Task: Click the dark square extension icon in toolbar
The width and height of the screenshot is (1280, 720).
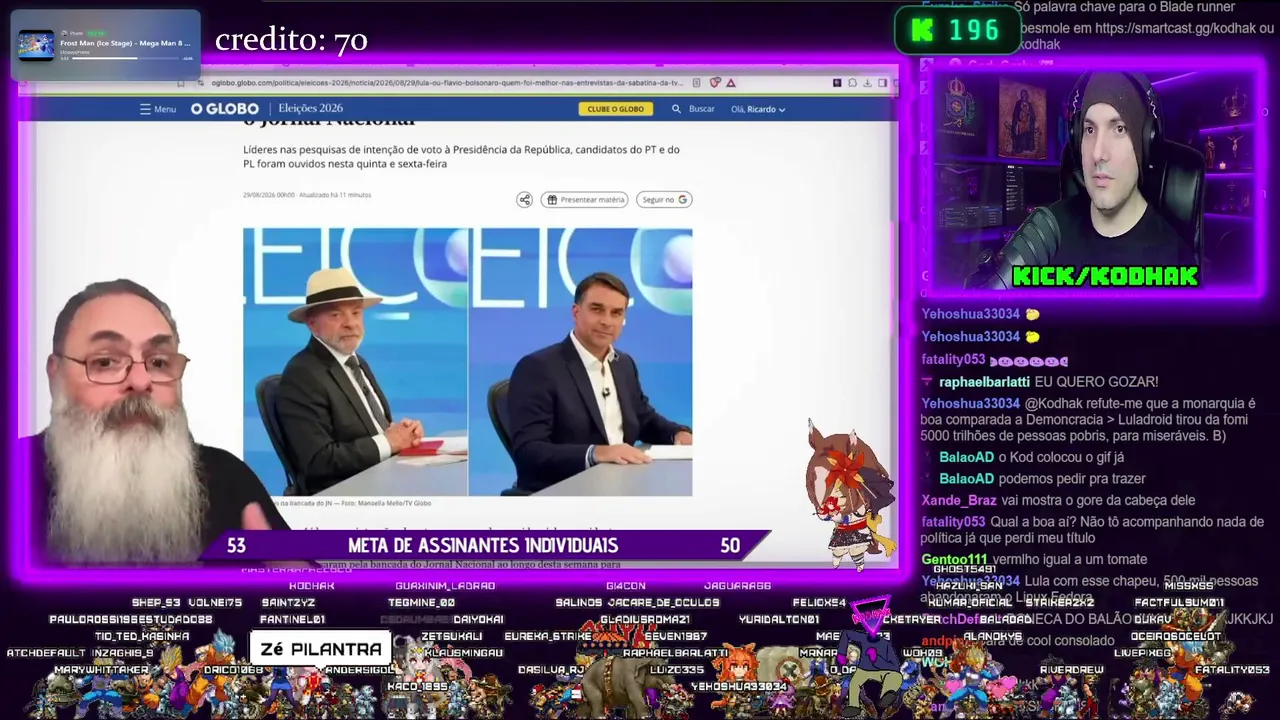Action: (x=837, y=83)
